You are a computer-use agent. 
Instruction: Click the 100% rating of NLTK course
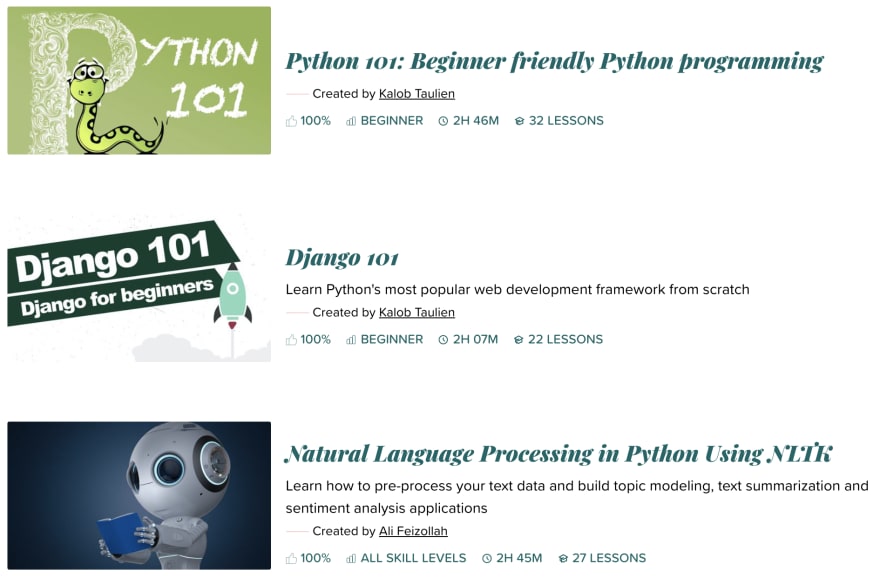pos(315,558)
